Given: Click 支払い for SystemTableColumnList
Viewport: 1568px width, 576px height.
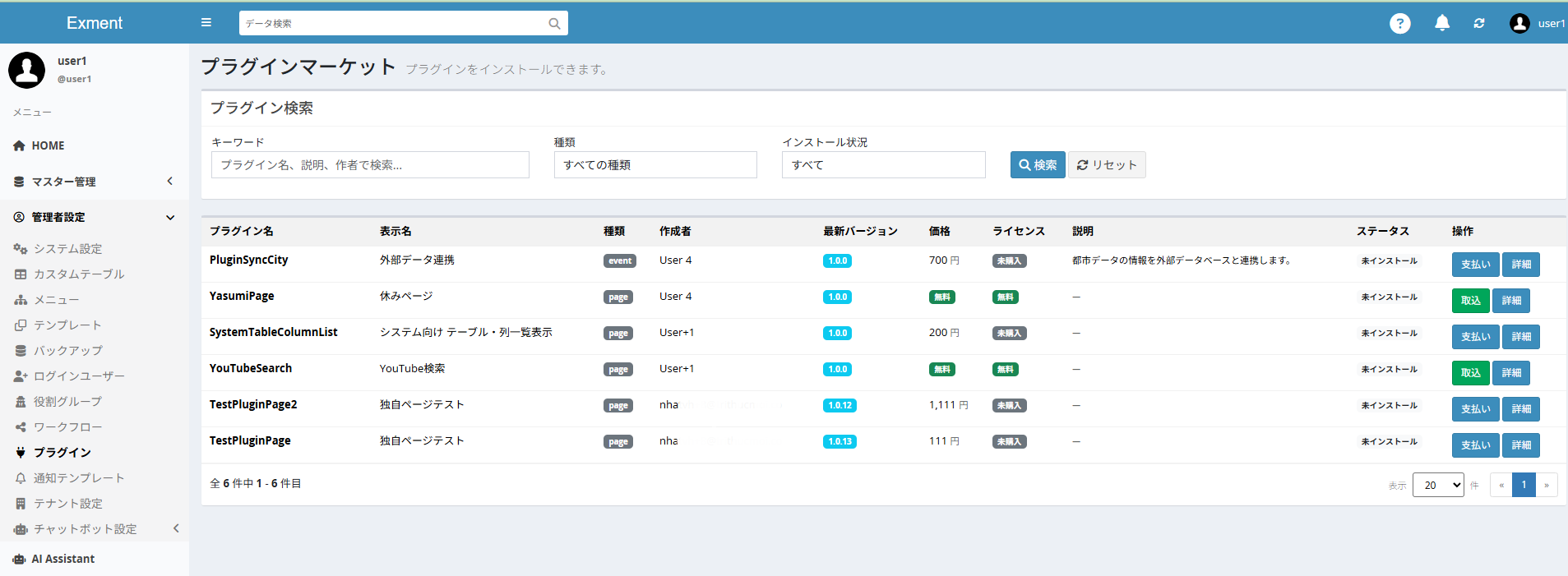Looking at the screenshot, I should (1475, 337).
